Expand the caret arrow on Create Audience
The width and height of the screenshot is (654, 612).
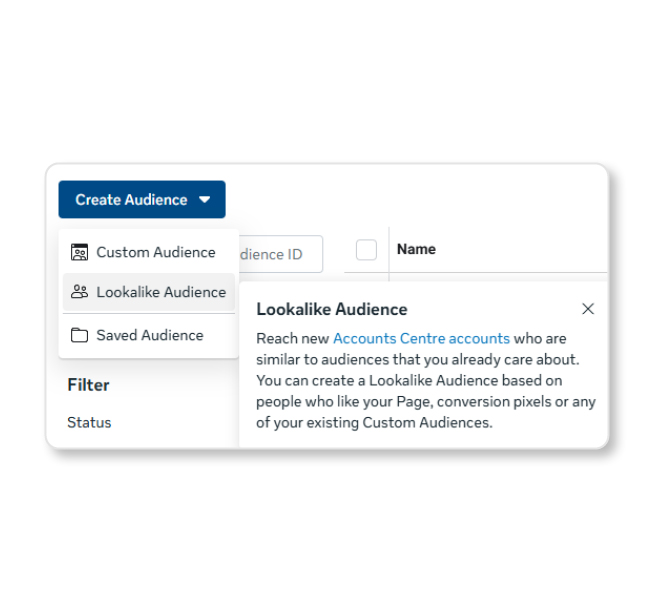pos(204,200)
